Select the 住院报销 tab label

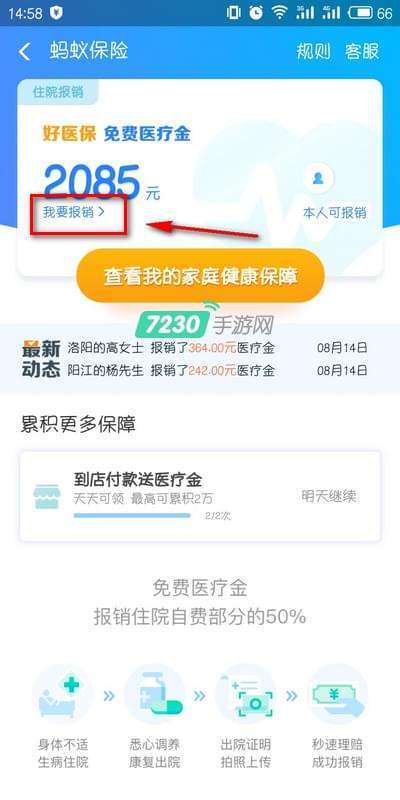point(58,92)
